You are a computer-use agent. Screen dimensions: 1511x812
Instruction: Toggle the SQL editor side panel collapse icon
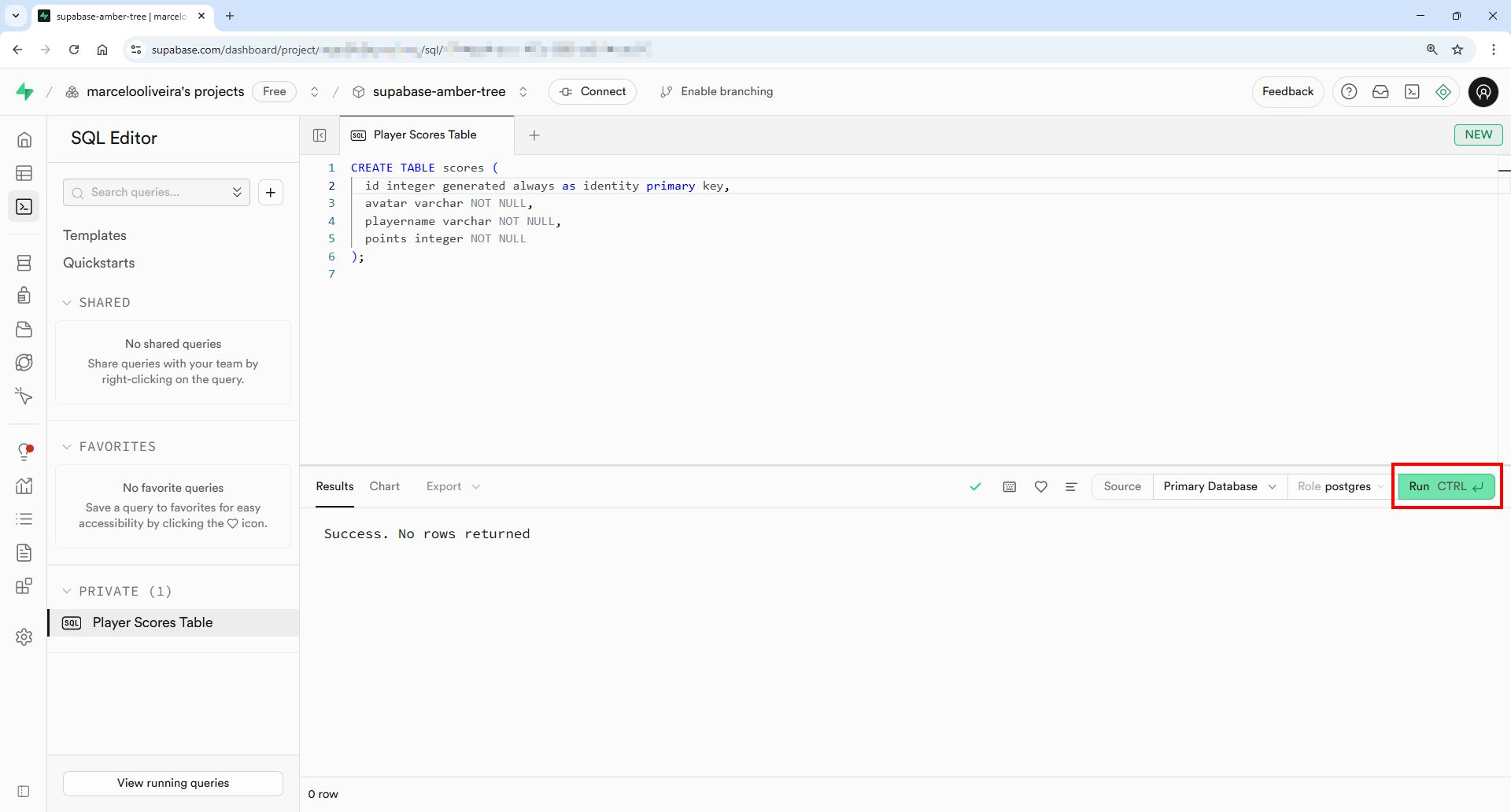coord(320,135)
